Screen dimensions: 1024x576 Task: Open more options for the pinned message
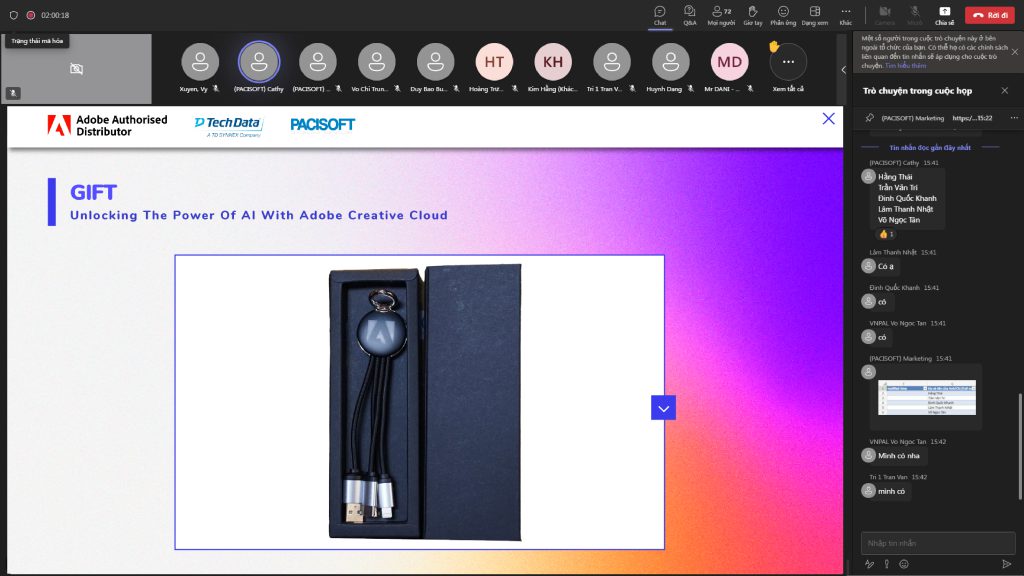1014,118
